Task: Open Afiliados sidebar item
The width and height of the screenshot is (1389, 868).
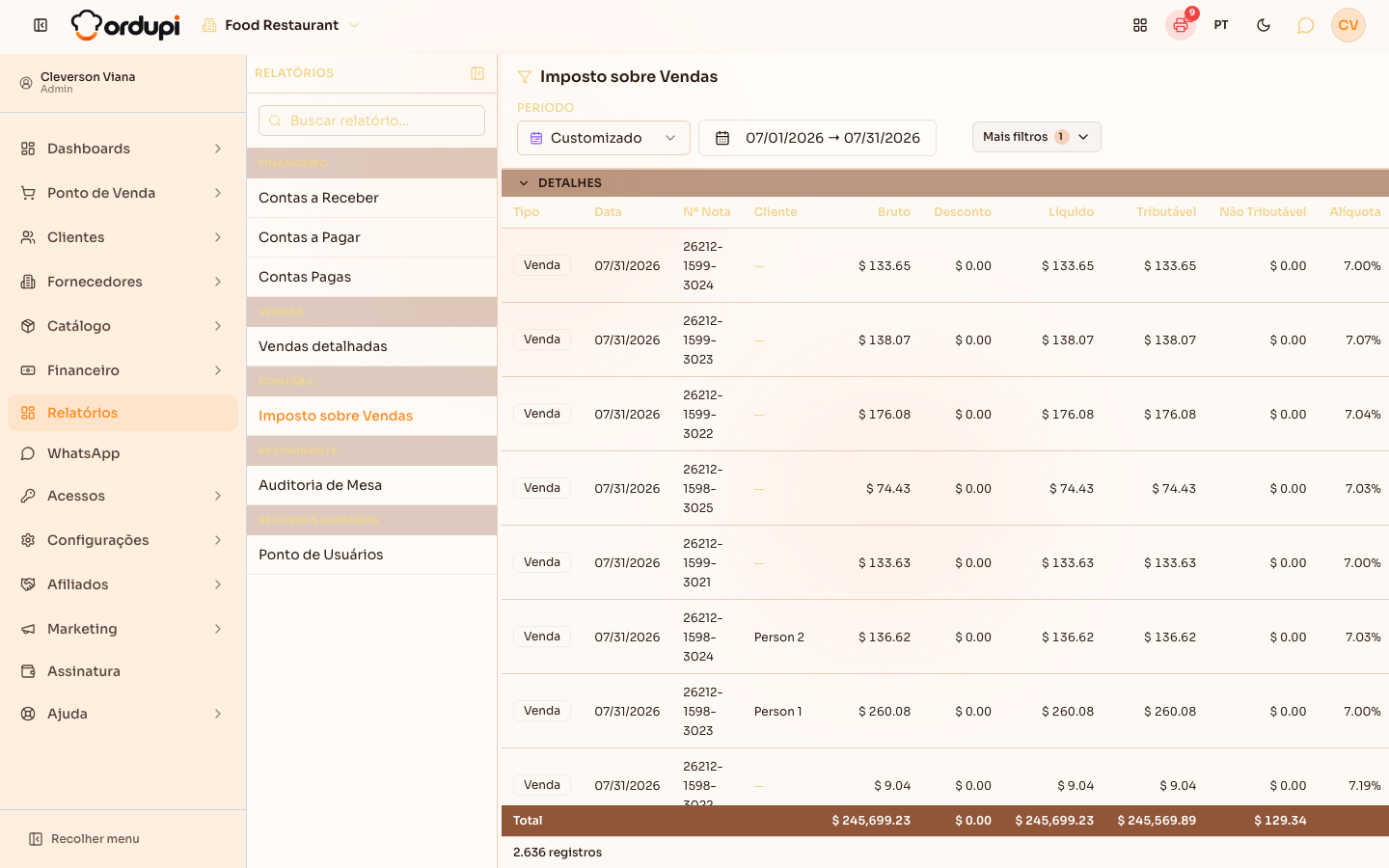Action: [x=123, y=584]
